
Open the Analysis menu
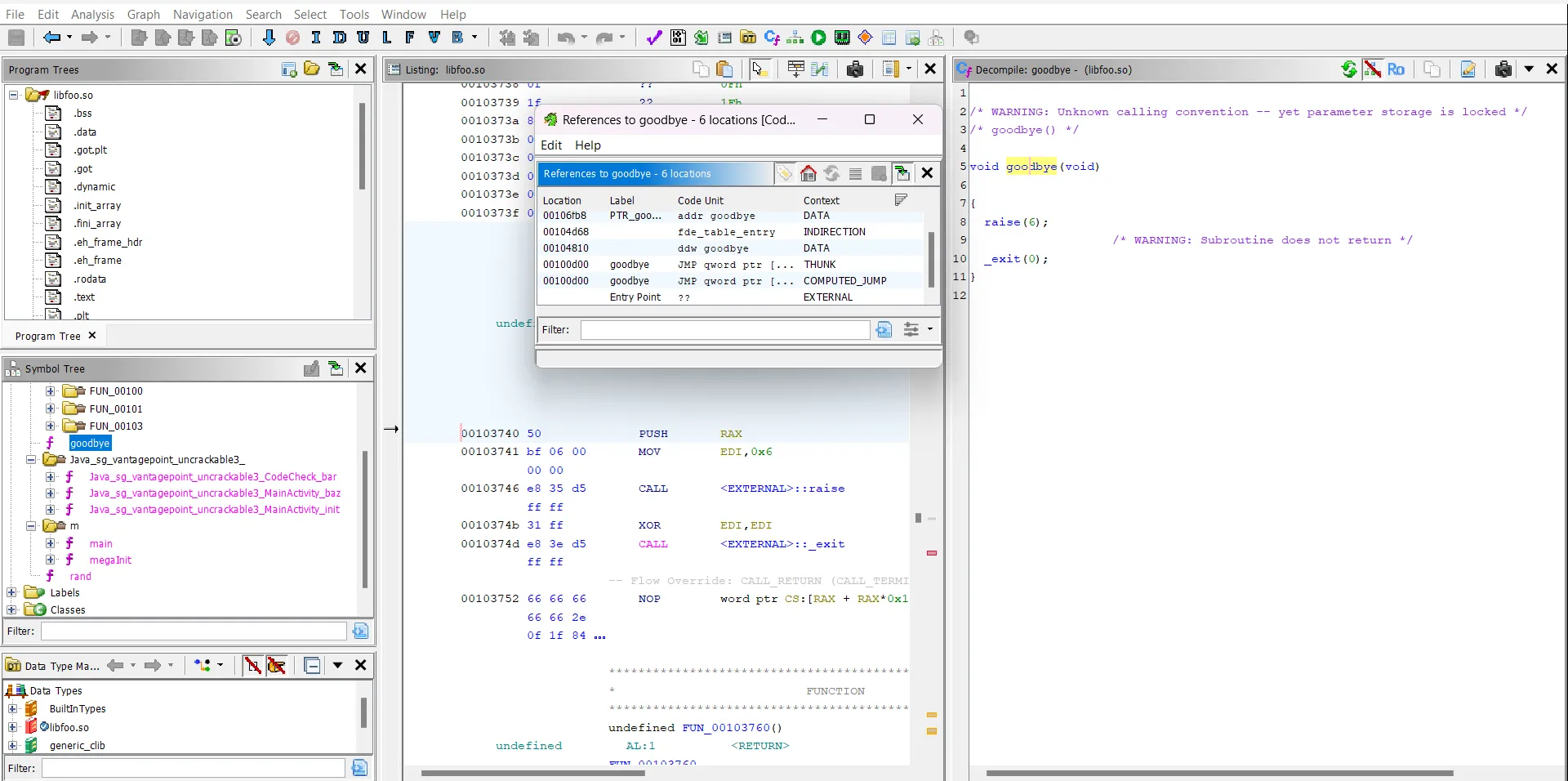(92, 14)
